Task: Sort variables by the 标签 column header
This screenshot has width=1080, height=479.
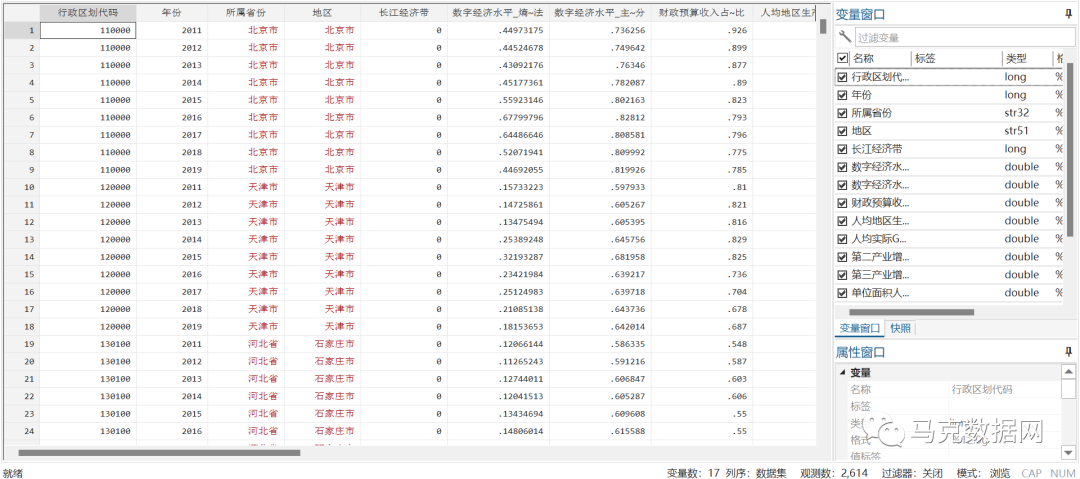Action: tap(956, 59)
